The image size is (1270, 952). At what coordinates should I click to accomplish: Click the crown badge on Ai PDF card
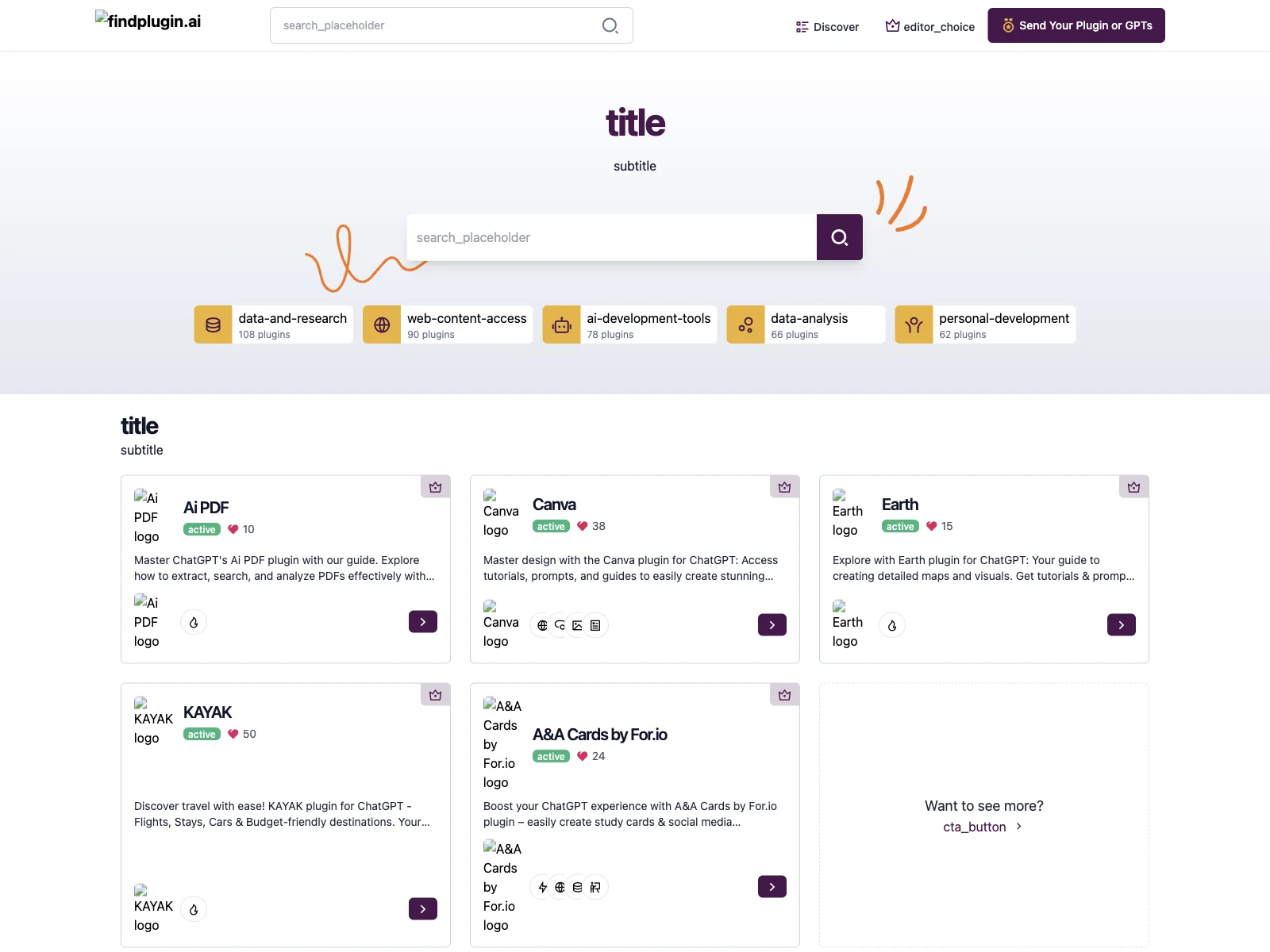(x=436, y=487)
